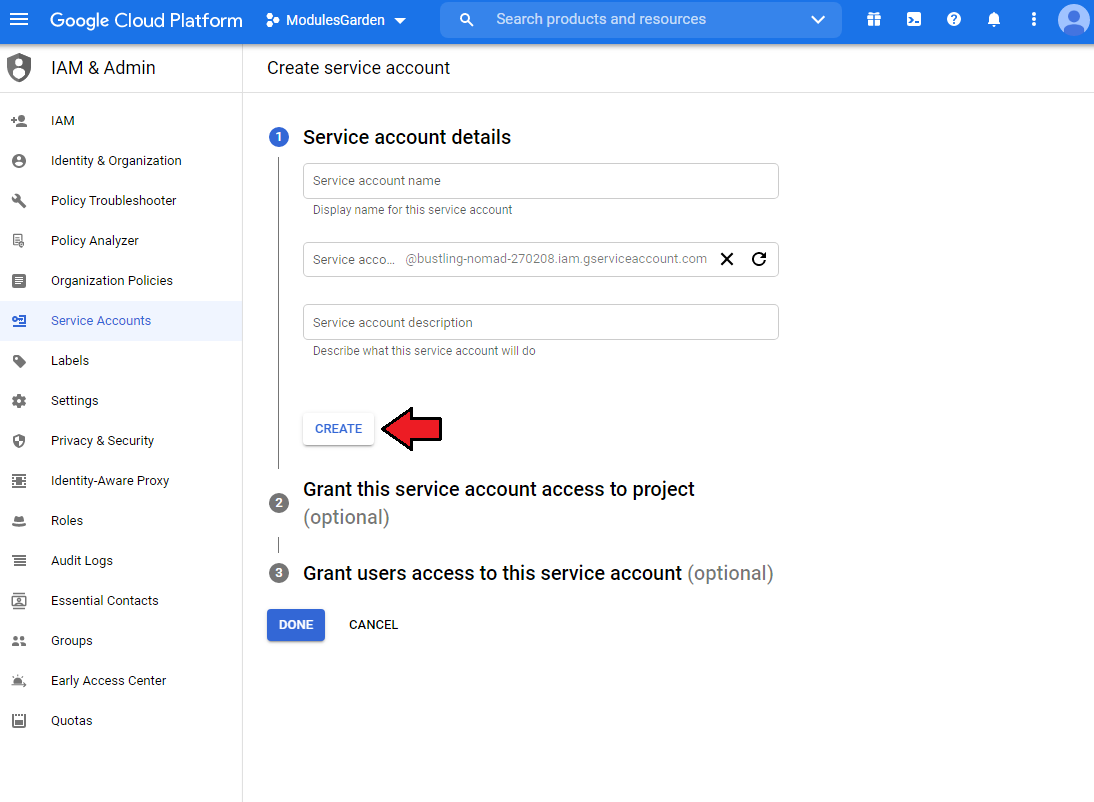Click the CANCEL button

click(373, 625)
